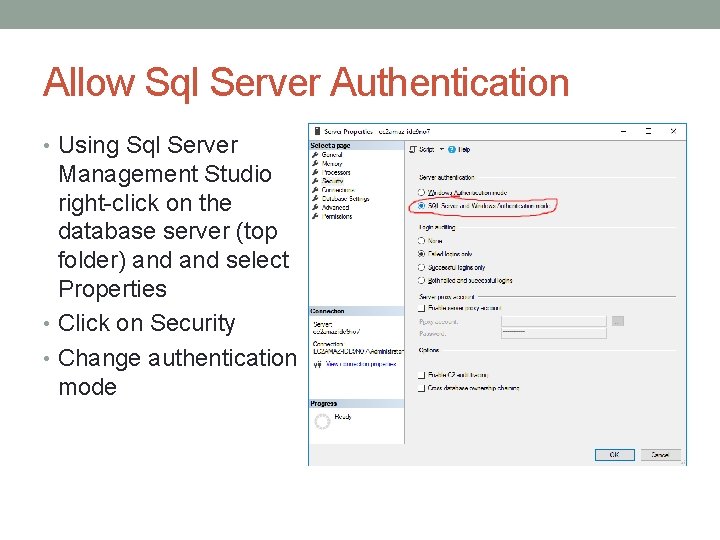This screenshot has width=720, height=540.
Task: Enable cross database ownership chaining
Action: 422,388
